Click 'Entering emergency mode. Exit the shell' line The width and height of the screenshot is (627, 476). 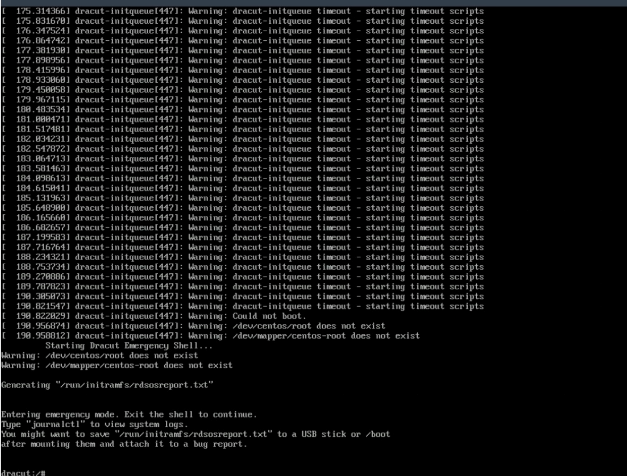click(129, 414)
